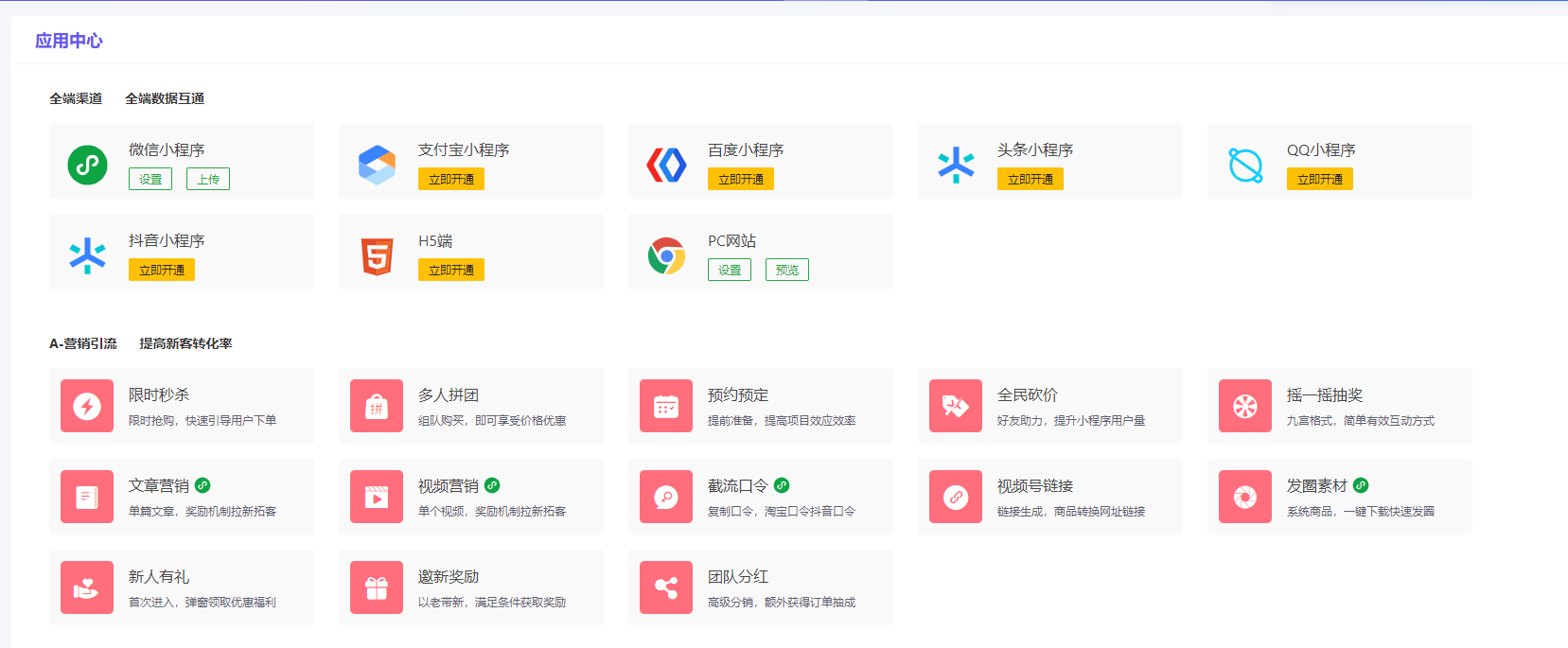Click the 全民砍价 title text

click(x=1028, y=394)
